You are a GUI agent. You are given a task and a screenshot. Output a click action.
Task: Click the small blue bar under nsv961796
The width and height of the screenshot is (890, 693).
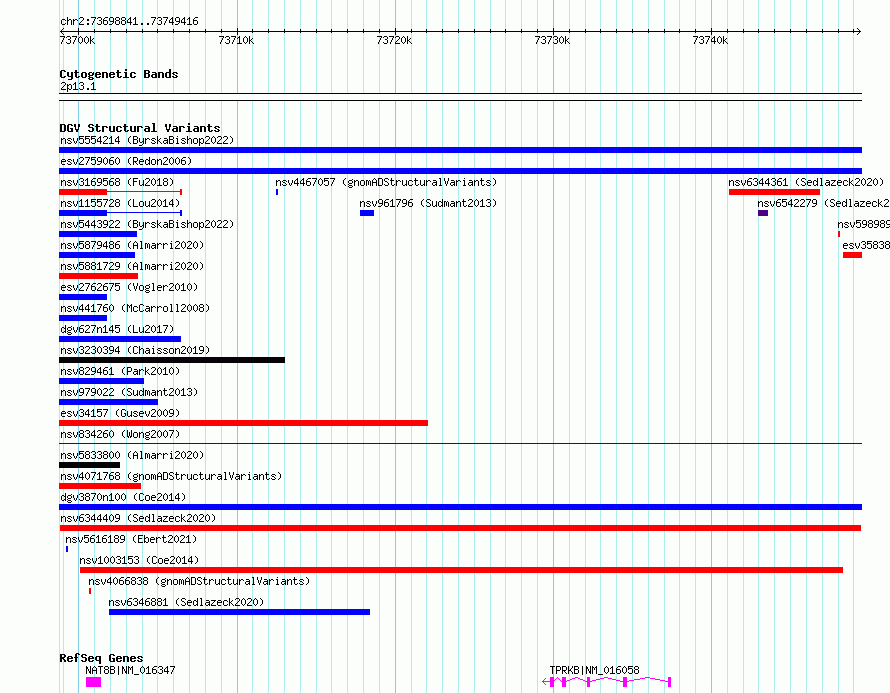[x=367, y=213]
